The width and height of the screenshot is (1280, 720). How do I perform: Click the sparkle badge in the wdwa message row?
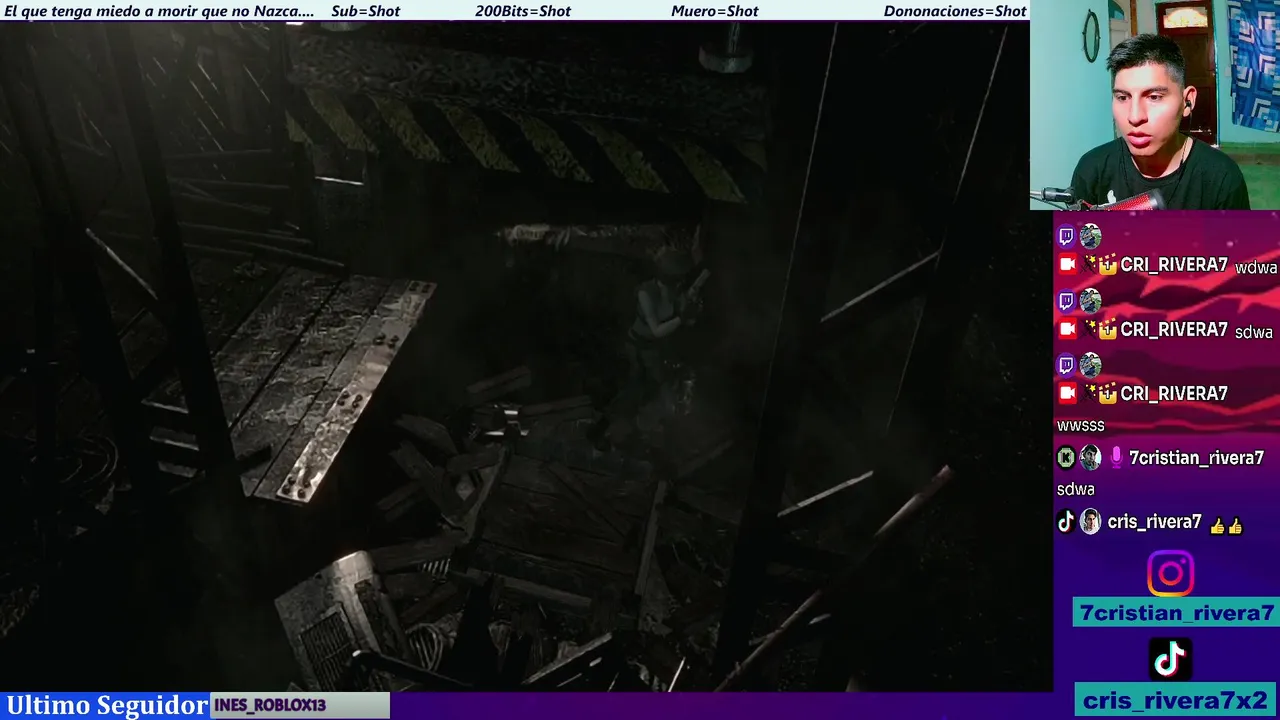[1088, 265]
